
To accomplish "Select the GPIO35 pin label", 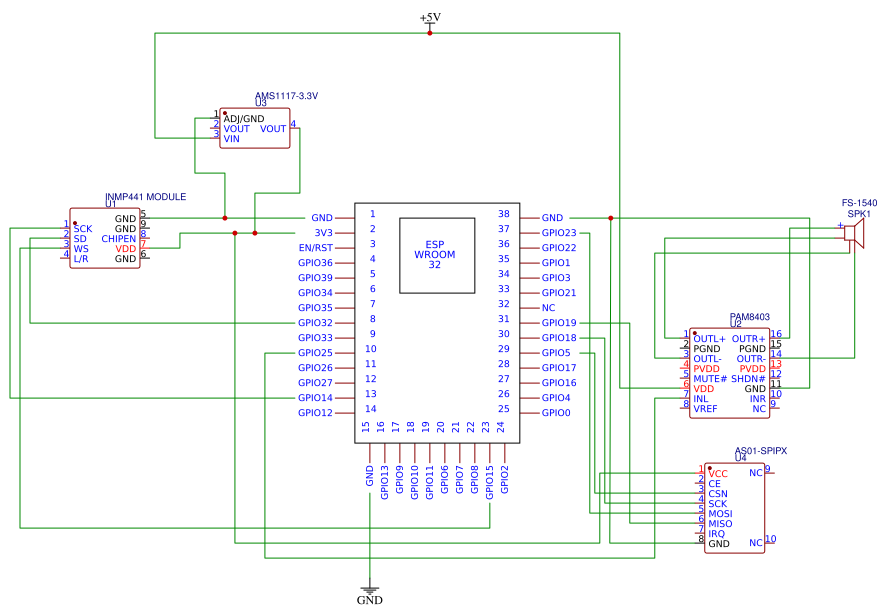I will tap(315, 307).
